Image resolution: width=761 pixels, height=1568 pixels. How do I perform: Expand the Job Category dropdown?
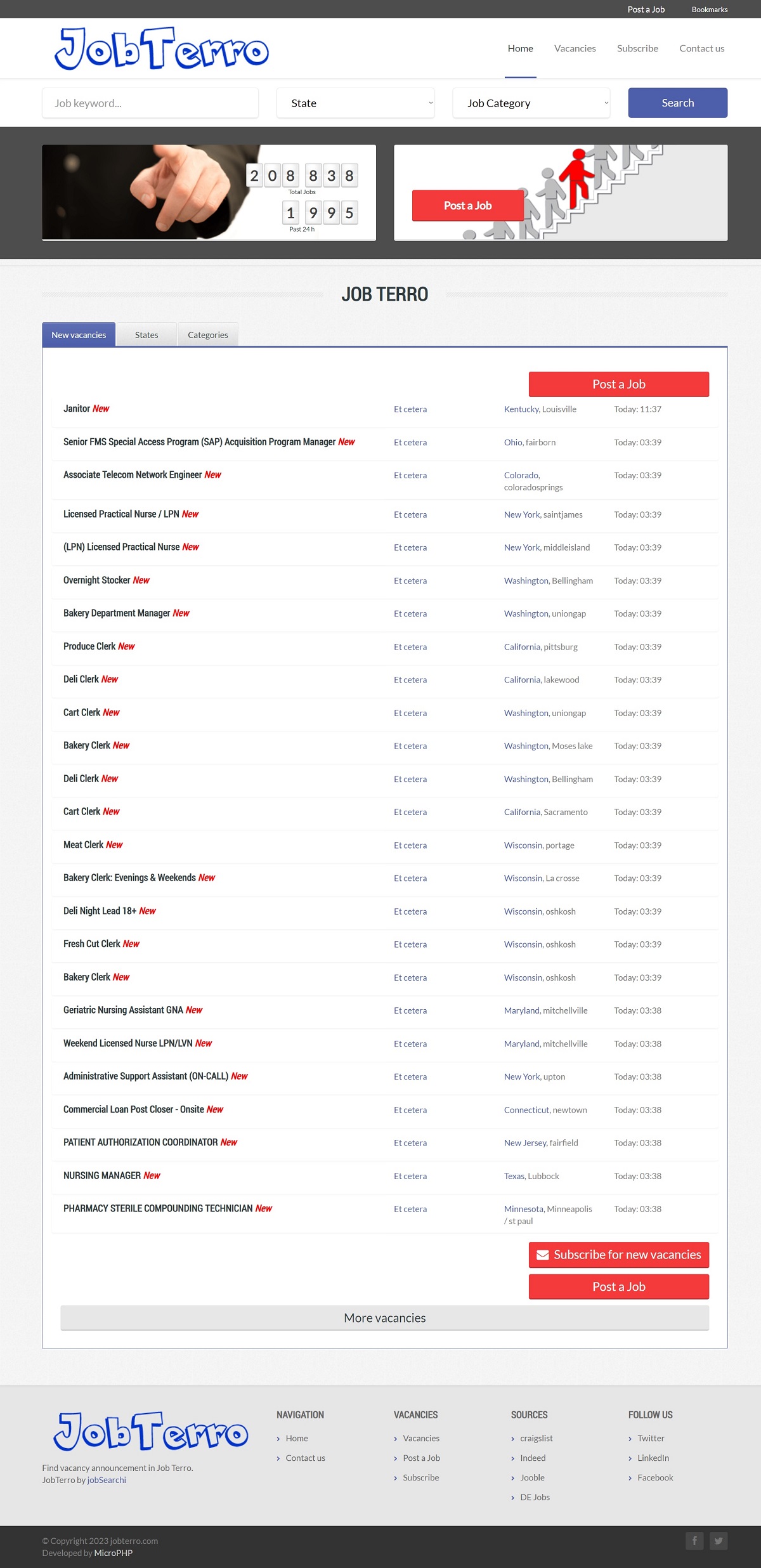531,103
